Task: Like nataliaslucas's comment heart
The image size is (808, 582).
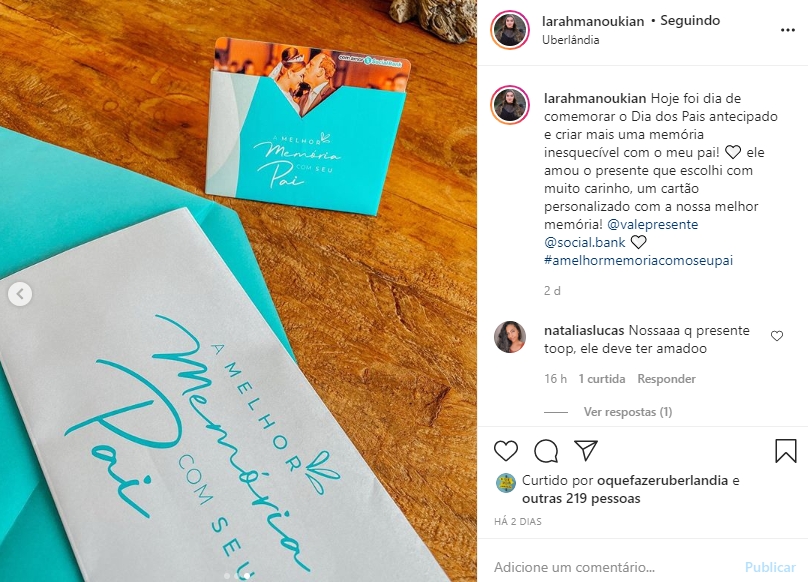Action: point(777,336)
